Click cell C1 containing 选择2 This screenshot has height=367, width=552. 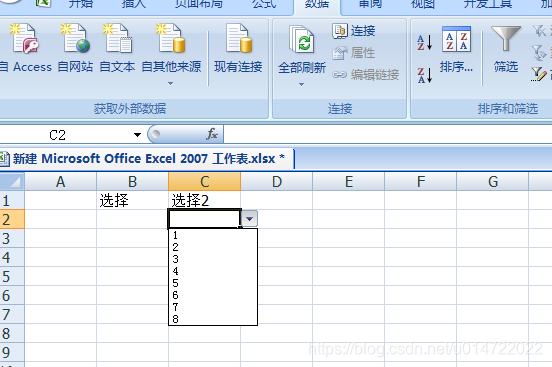click(205, 200)
